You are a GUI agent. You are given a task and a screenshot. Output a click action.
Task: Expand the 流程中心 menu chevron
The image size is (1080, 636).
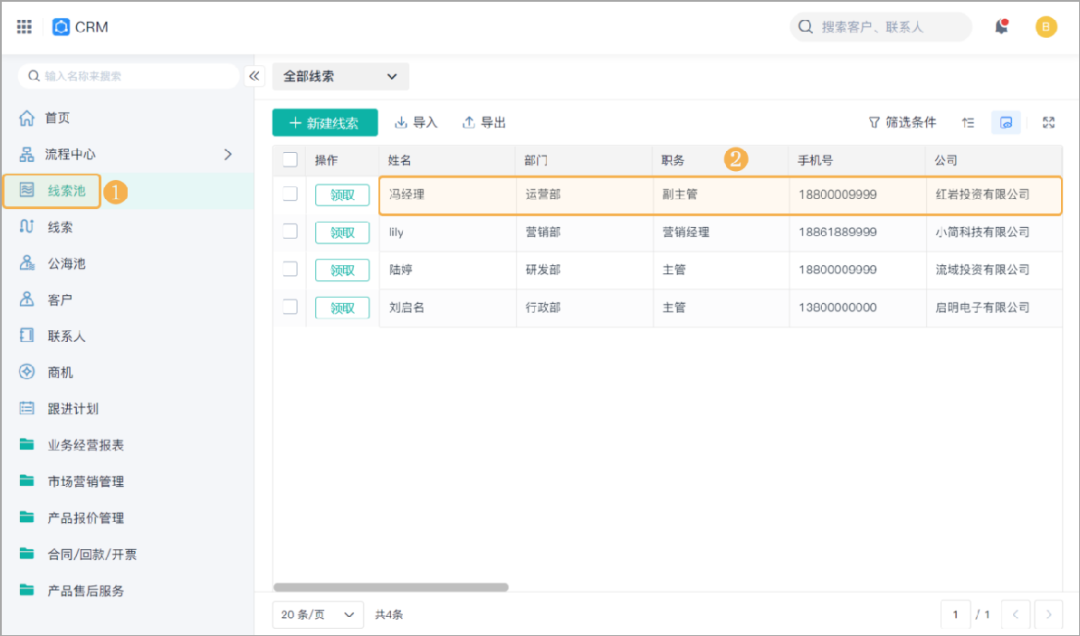228,155
